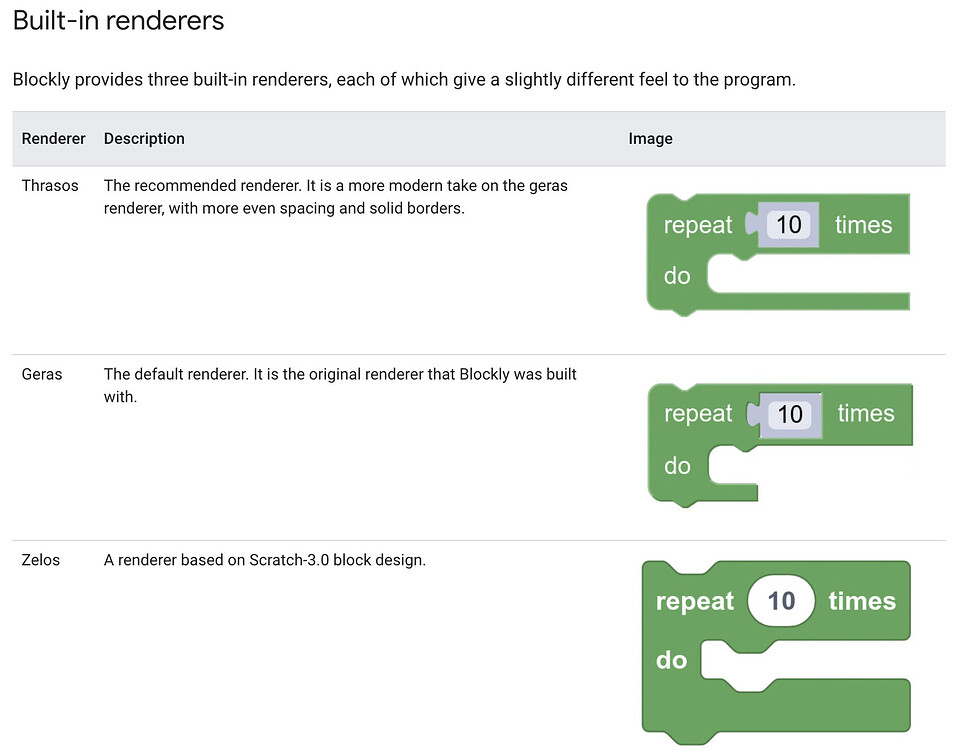
Task: Click the "Description" column header
Action: [144, 139]
